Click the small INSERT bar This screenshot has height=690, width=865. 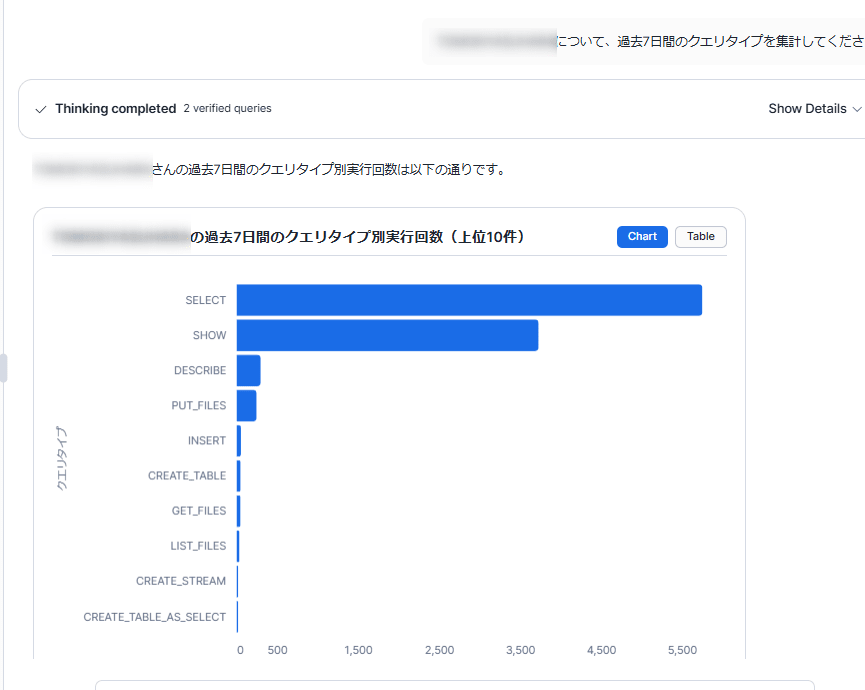239,440
